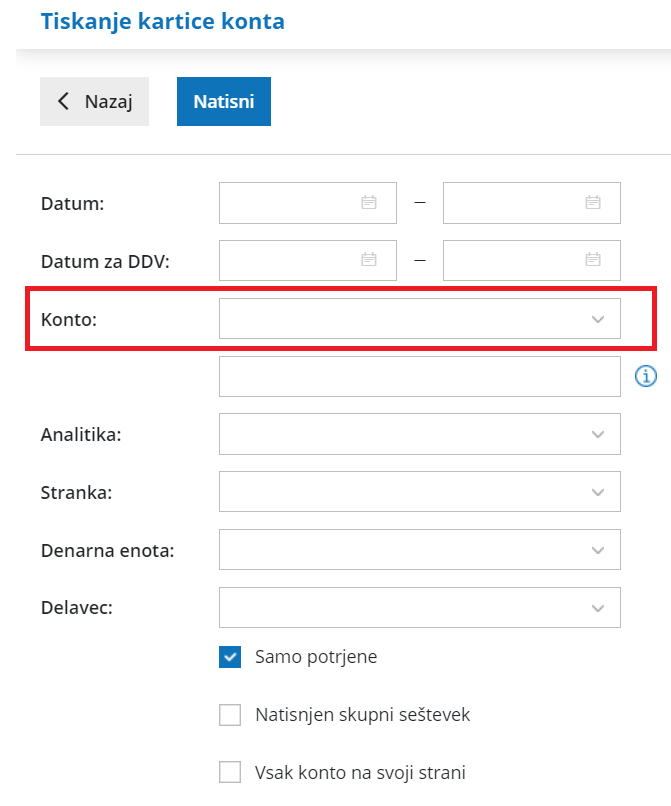Open the Analitika dropdown

click(x=597, y=434)
